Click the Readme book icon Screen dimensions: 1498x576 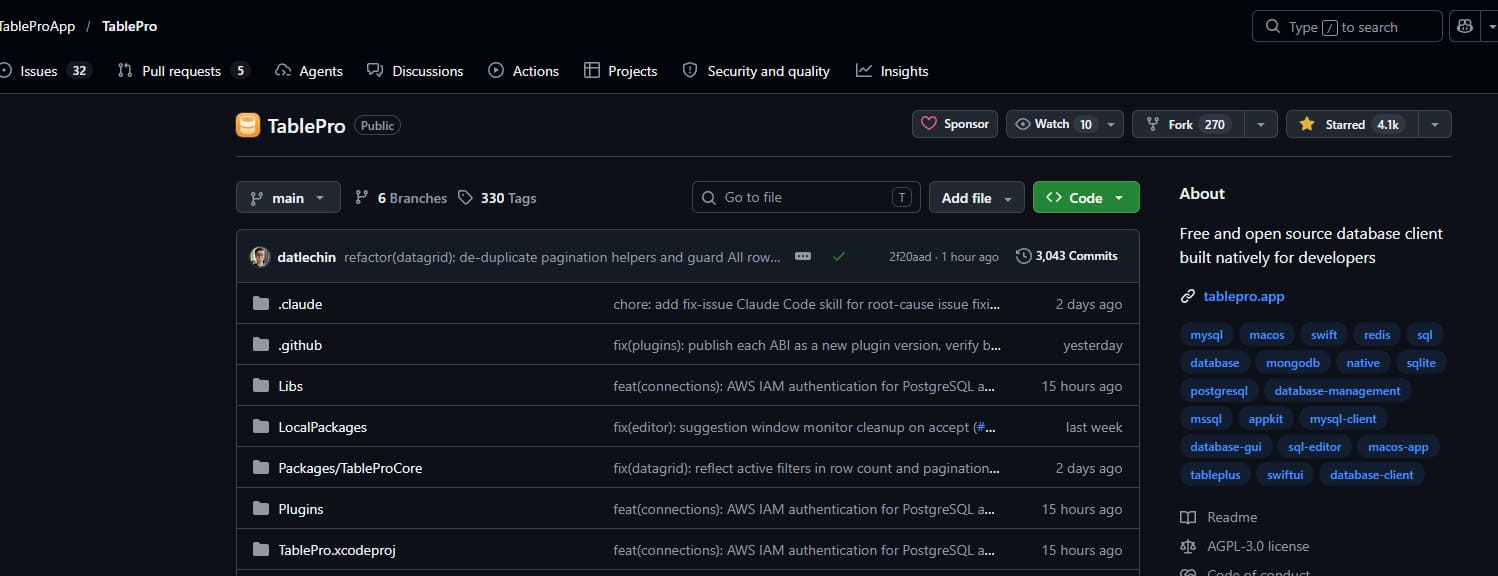pos(1188,517)
